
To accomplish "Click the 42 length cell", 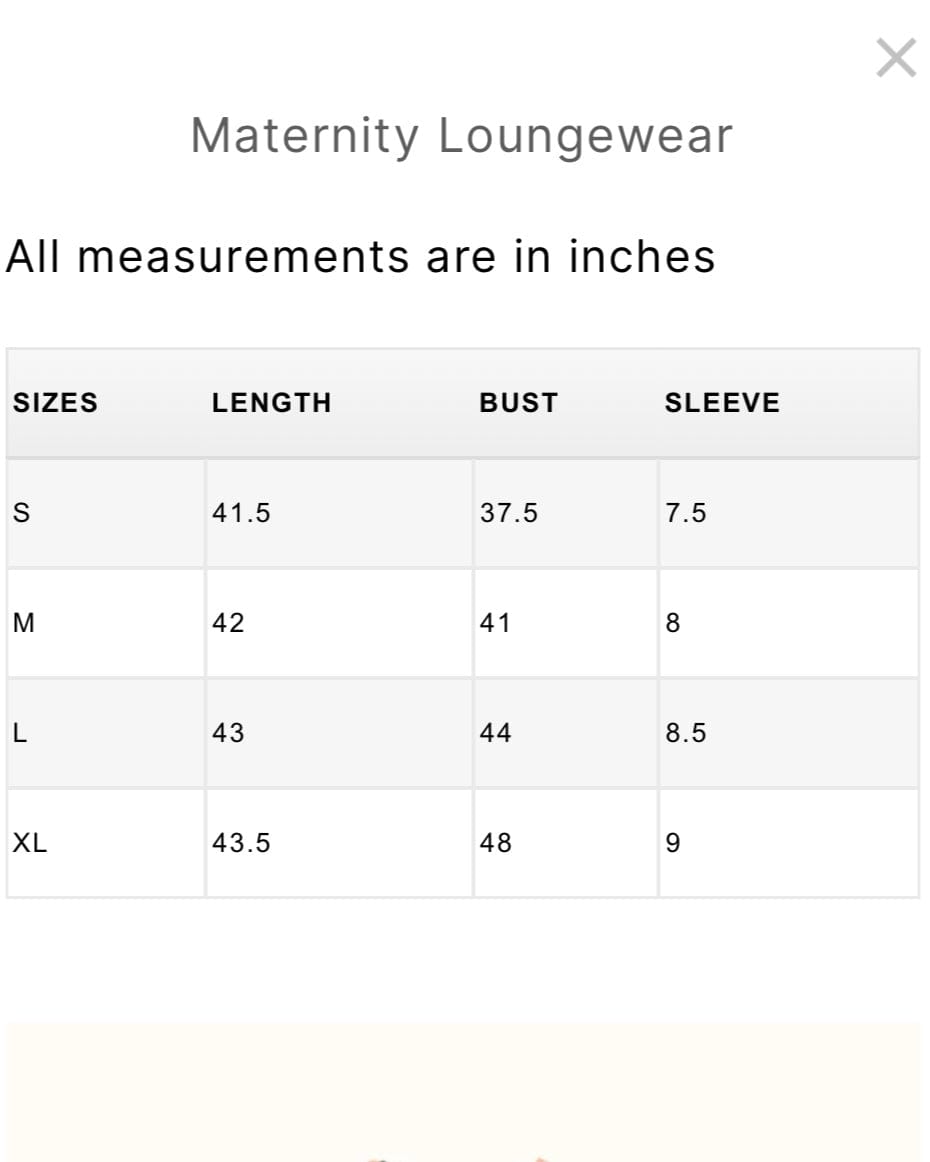I will 228,623.
